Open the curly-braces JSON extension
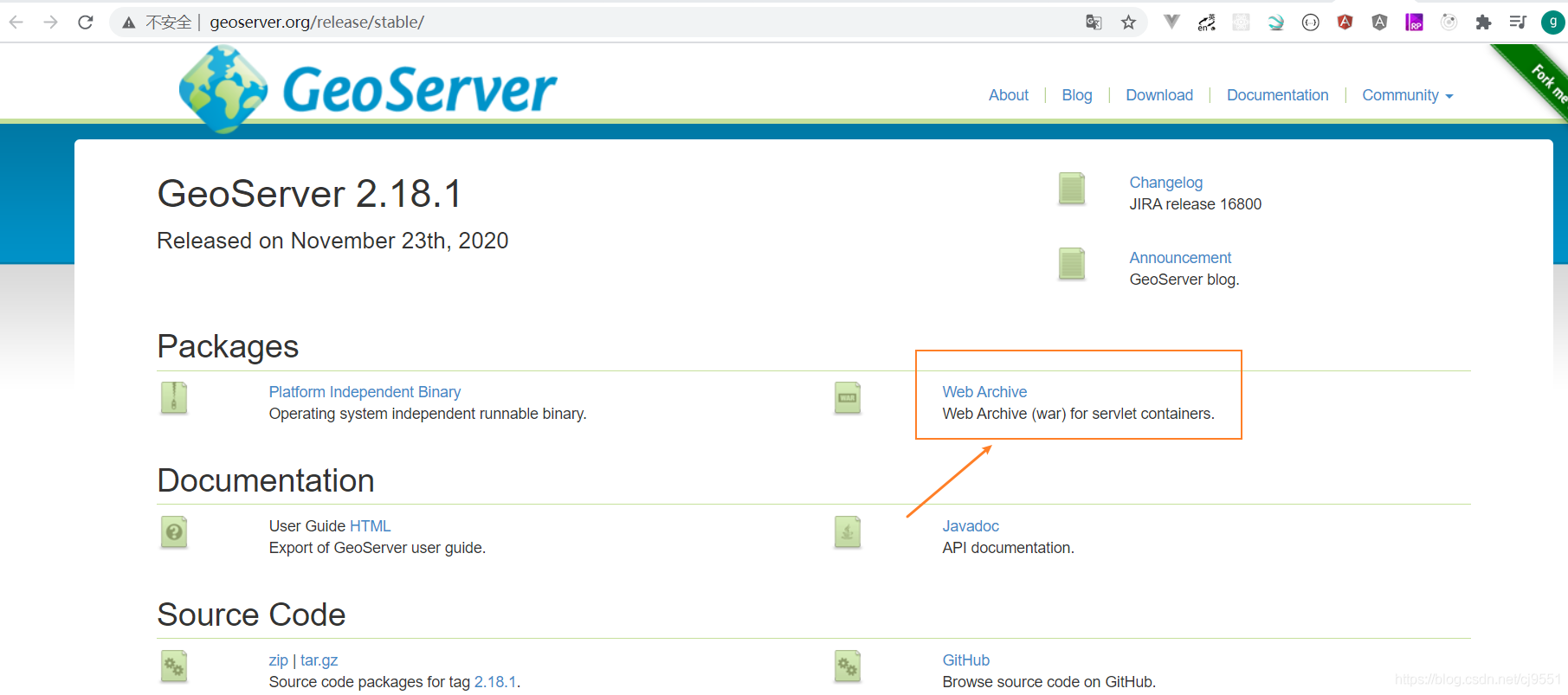 pos(1310,23)
